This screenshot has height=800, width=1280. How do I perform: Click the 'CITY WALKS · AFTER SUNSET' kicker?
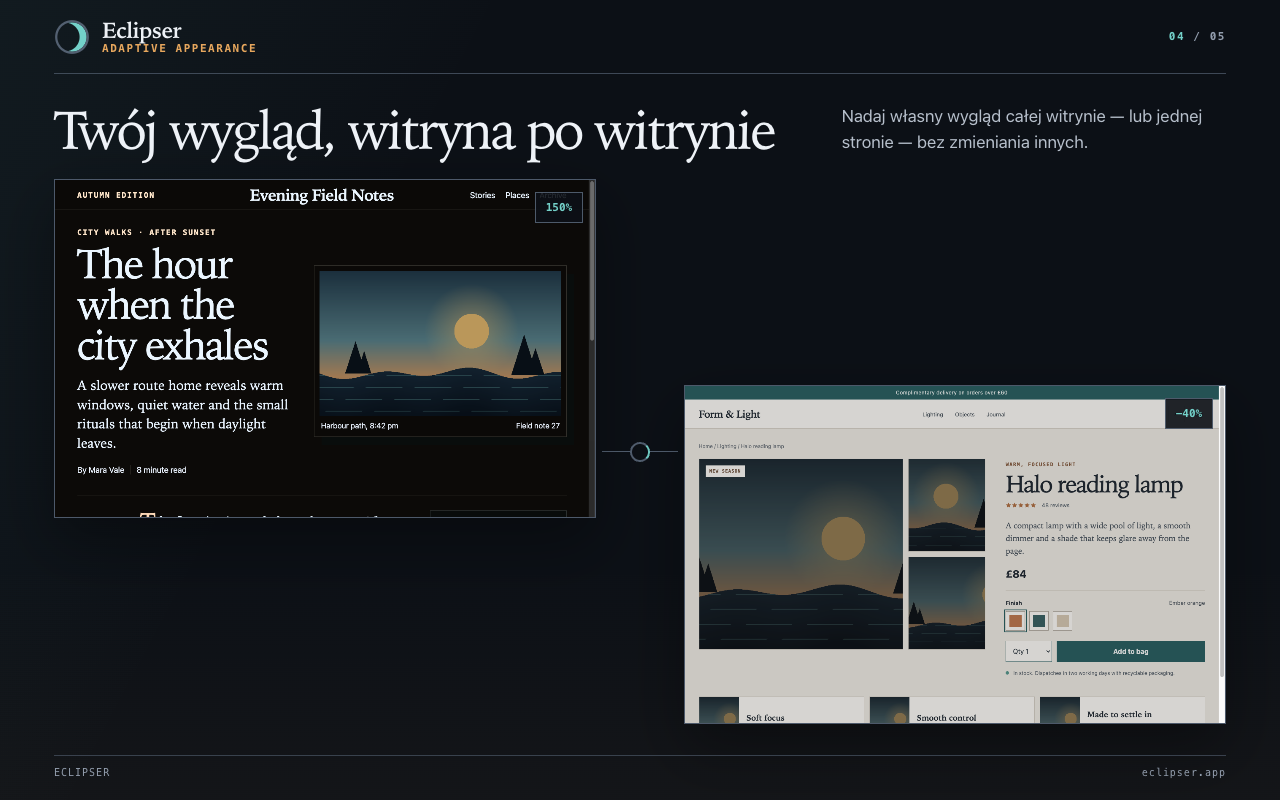pyautogui.click(x=146, y=232)
